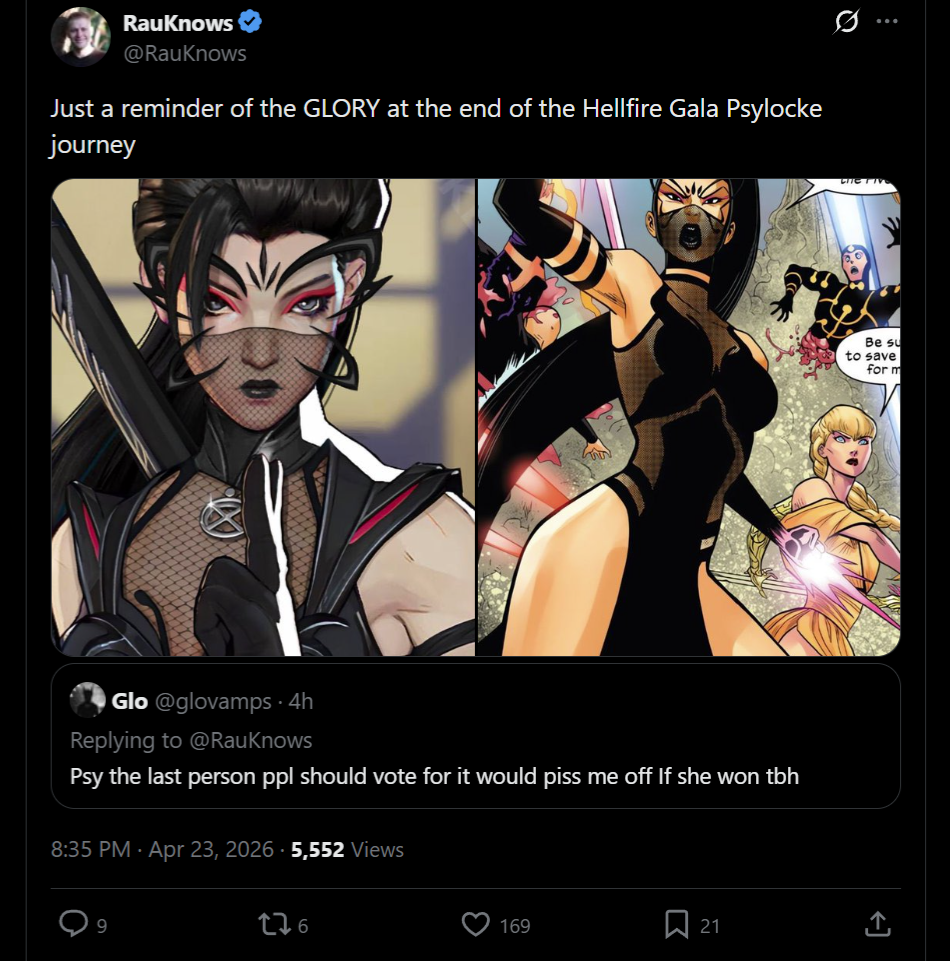
Task: Open RauKnows profile avatar
Action: [80, 37]
